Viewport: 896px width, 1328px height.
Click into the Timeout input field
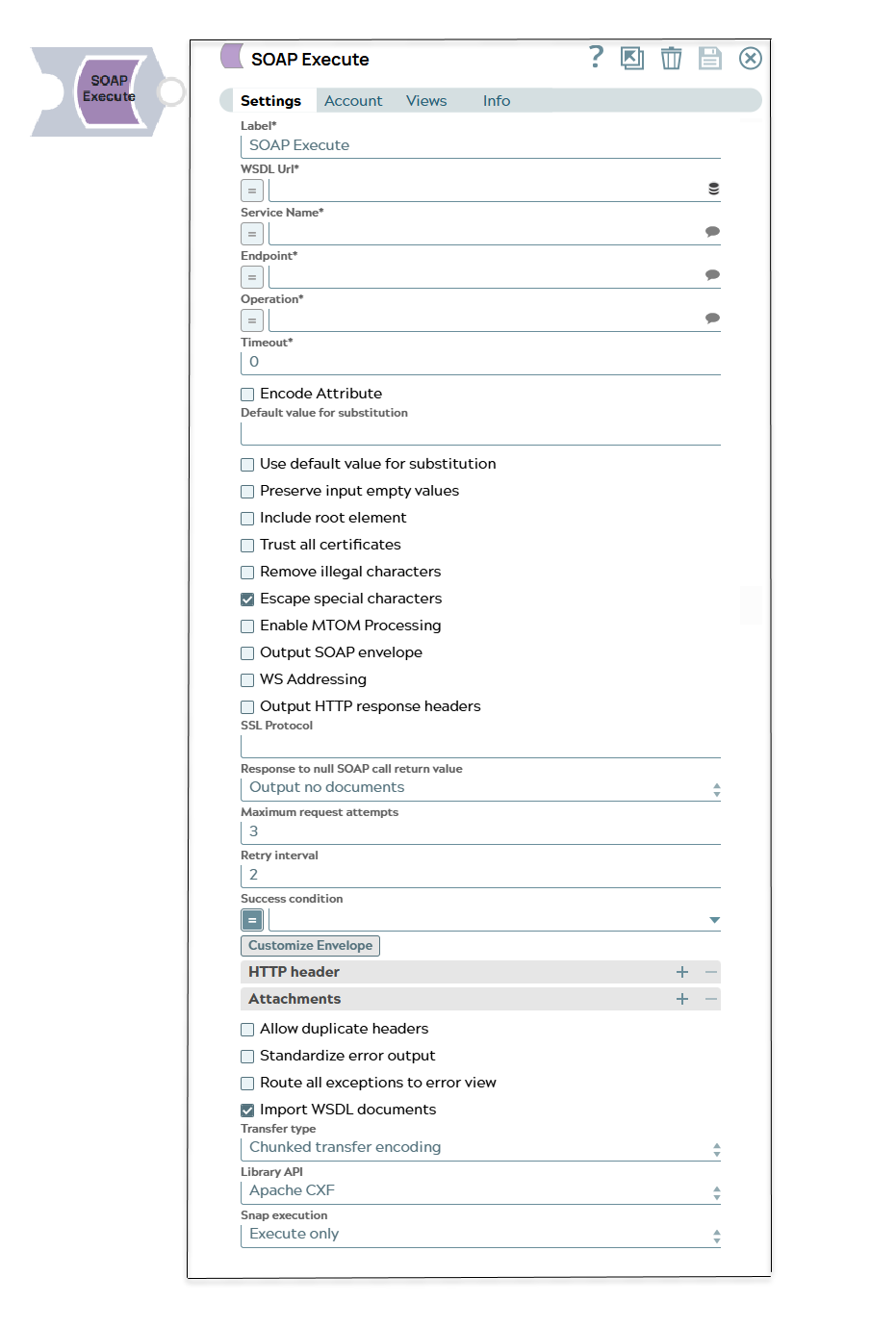(x=481, y=363)
